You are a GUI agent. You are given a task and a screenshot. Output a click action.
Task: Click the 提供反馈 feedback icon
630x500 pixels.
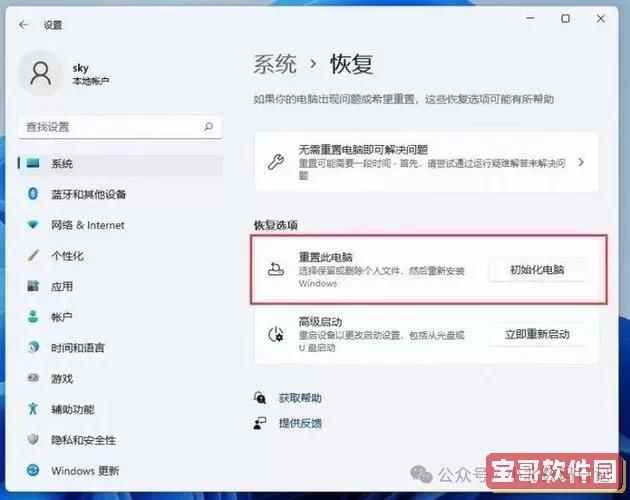[x=260, y=423]
